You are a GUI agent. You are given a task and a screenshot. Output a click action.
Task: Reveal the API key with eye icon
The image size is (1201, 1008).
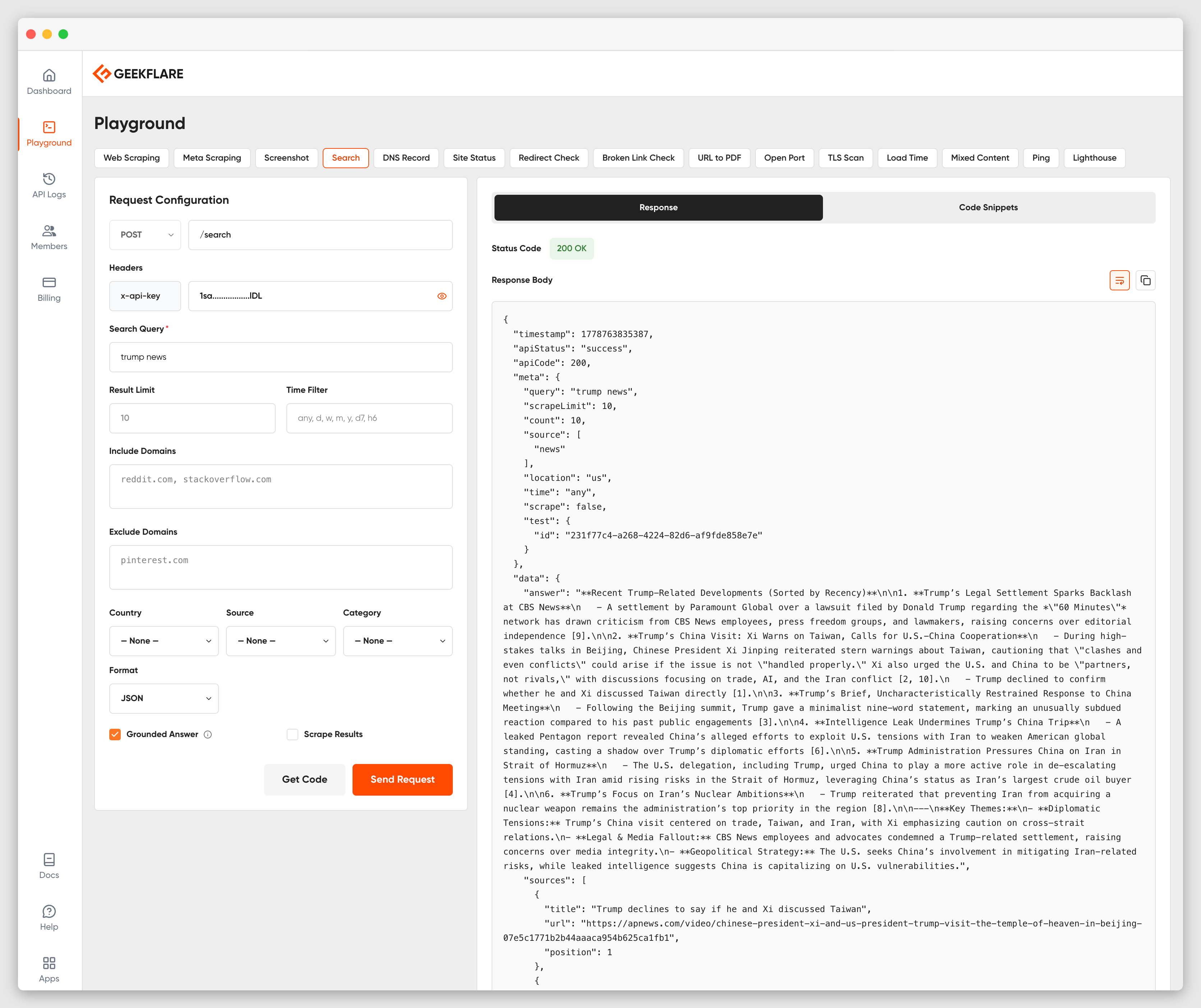coord(442,296)
